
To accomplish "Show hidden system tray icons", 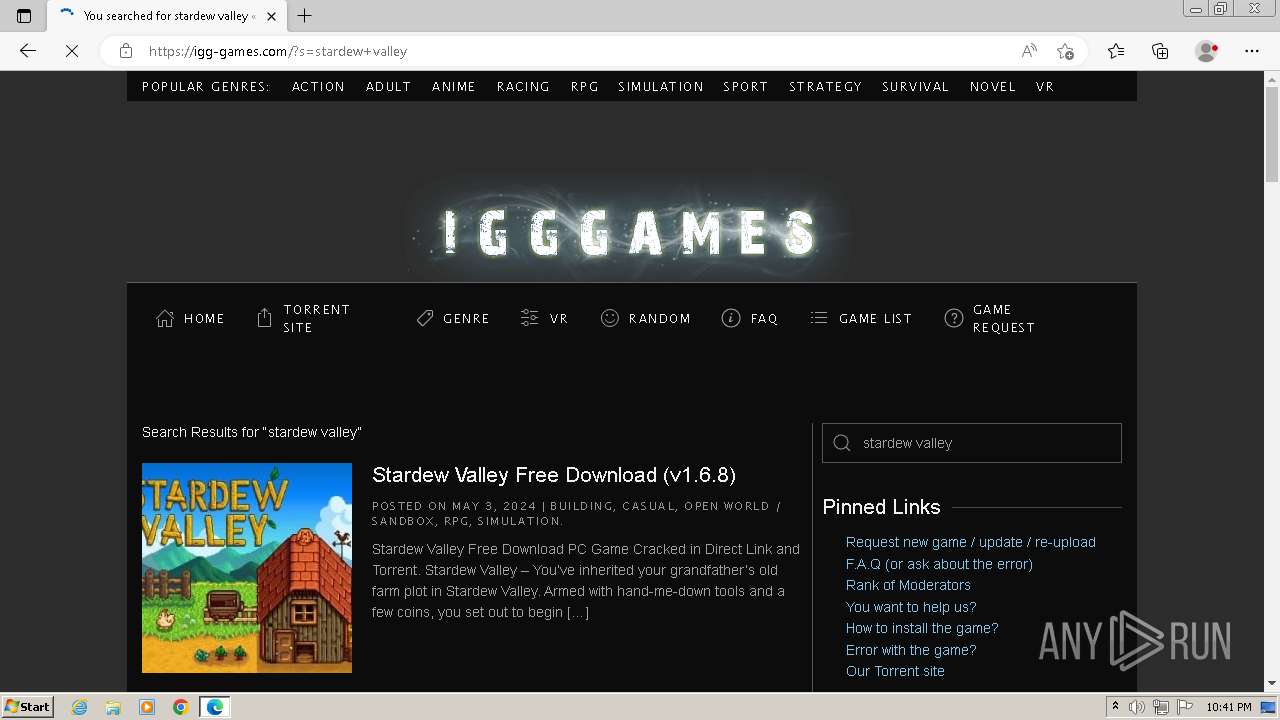I will pyautogui.click(x=1115, y=707).
